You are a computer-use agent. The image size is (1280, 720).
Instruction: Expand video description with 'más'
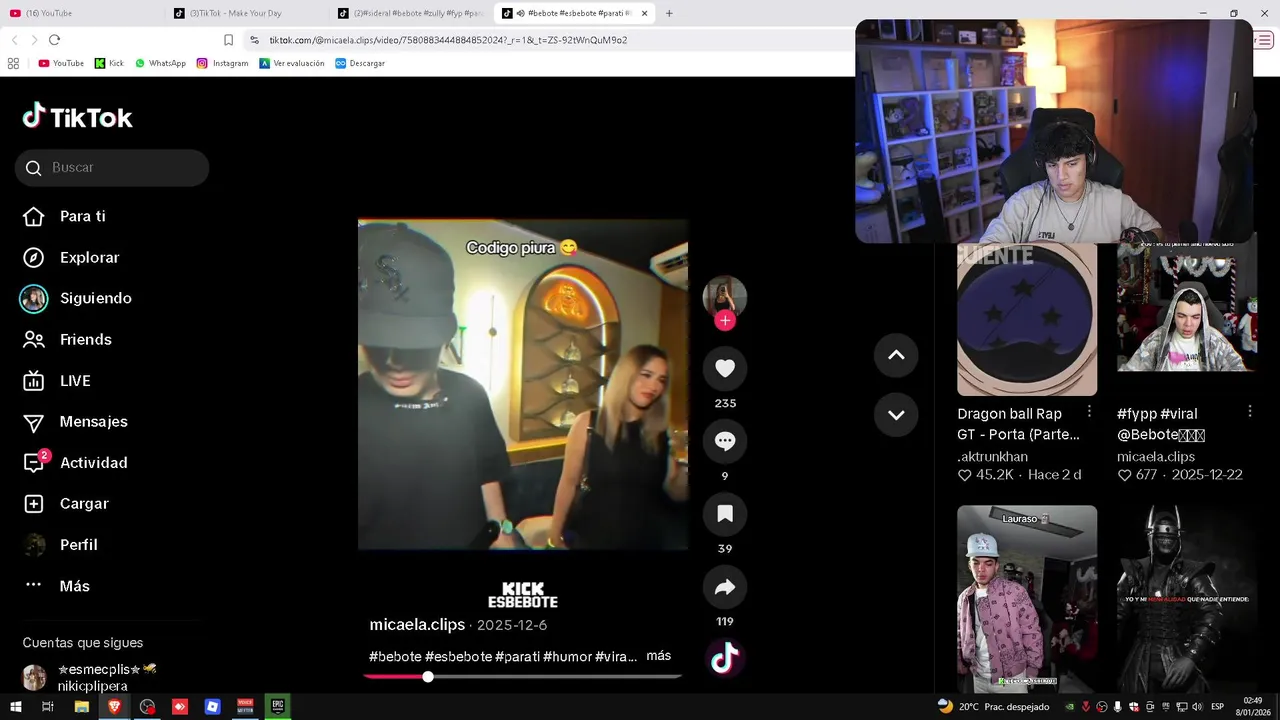click(x=659, y=656)
